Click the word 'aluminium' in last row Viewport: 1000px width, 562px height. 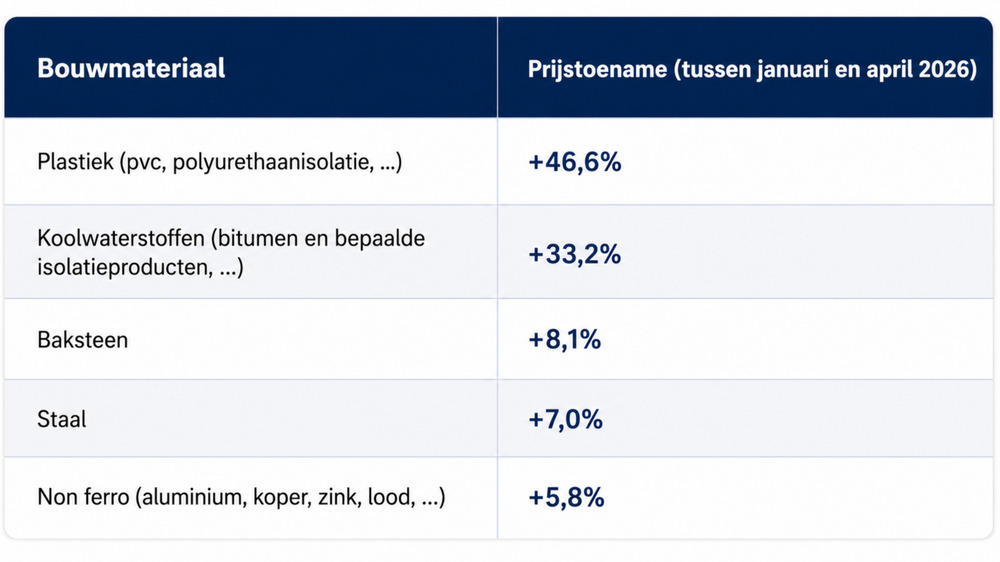[194, 496]
